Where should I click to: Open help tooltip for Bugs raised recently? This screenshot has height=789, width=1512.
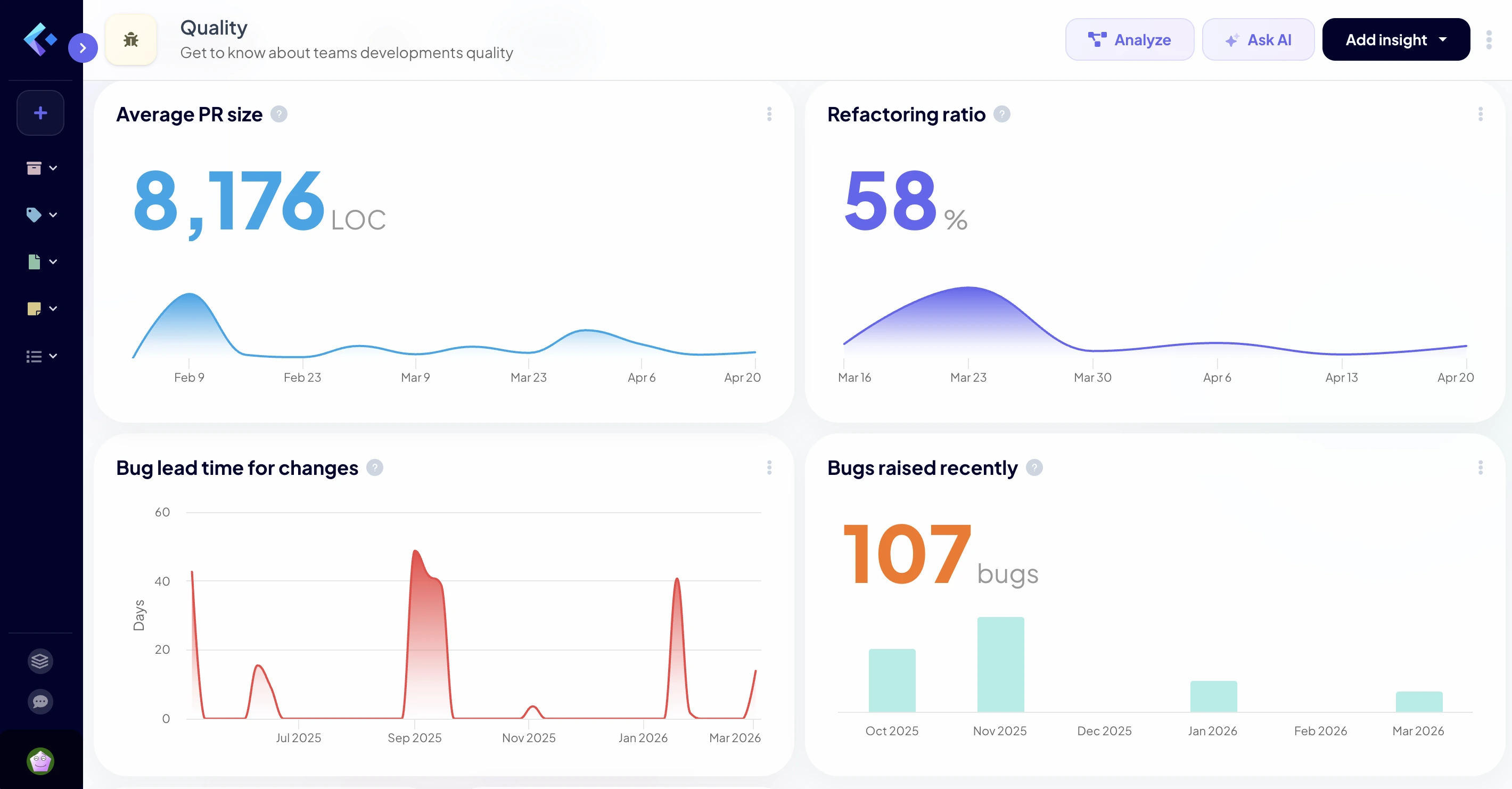1034,467
